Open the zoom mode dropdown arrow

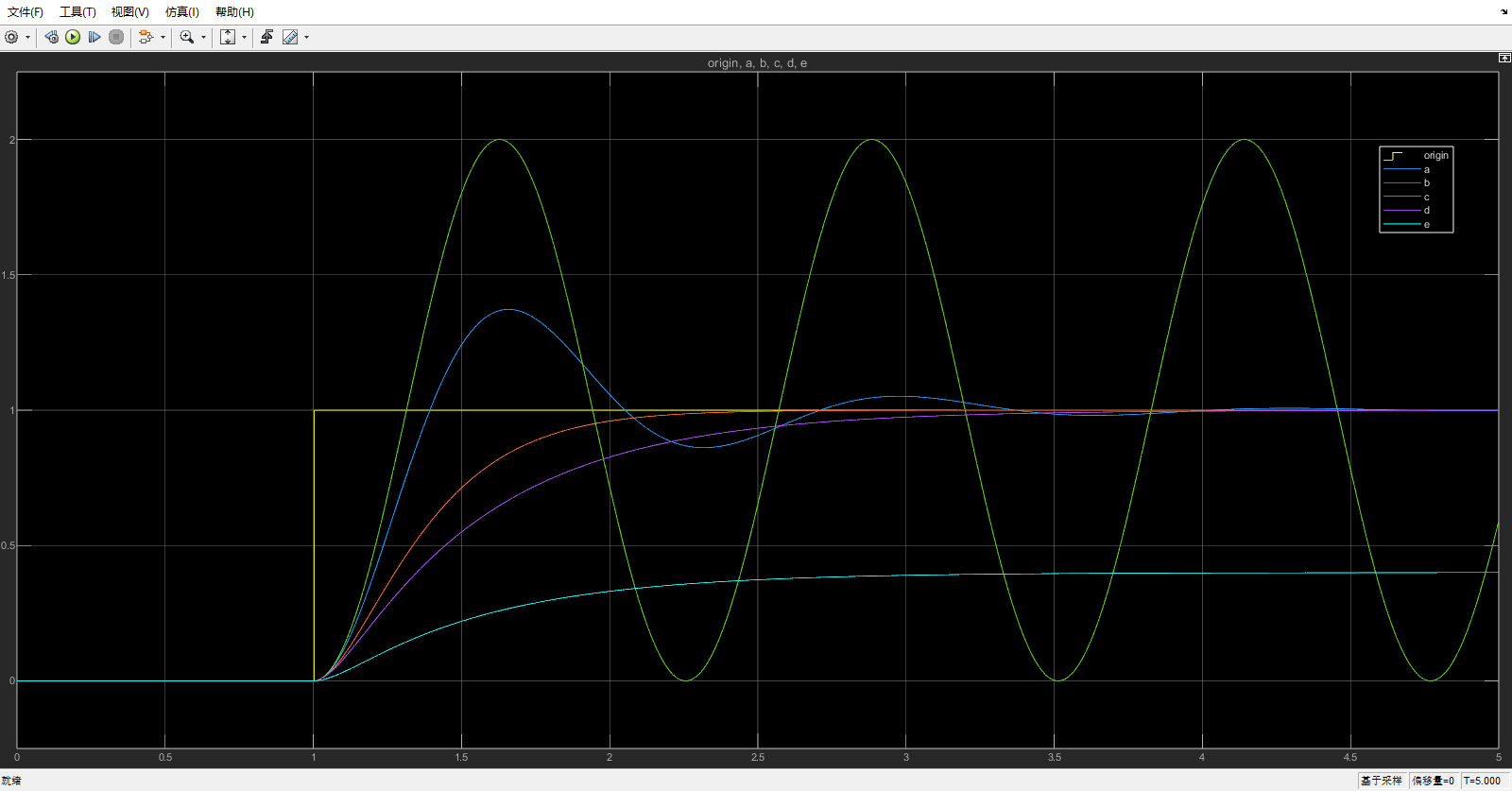point(203,38)
